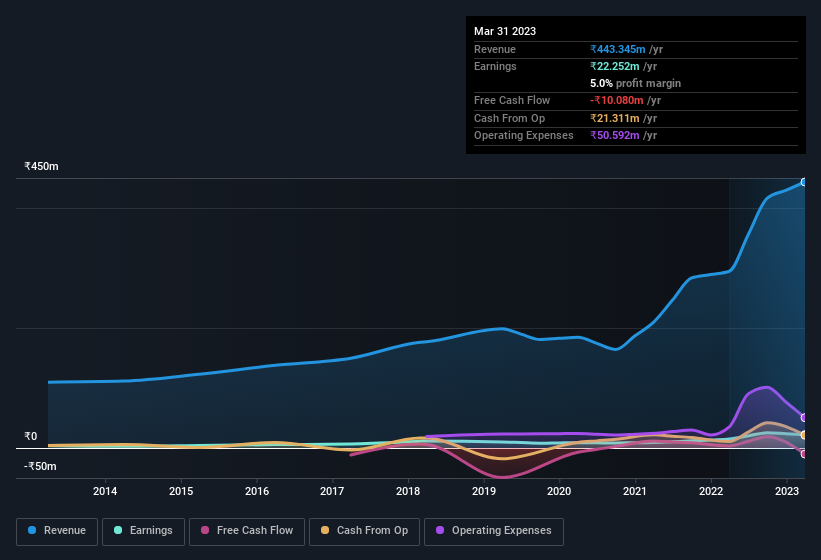This screenshot has height=560, width=821.
Task: Click the Free Cash Flow tooltip label
Action: click(x=512, y=100)
